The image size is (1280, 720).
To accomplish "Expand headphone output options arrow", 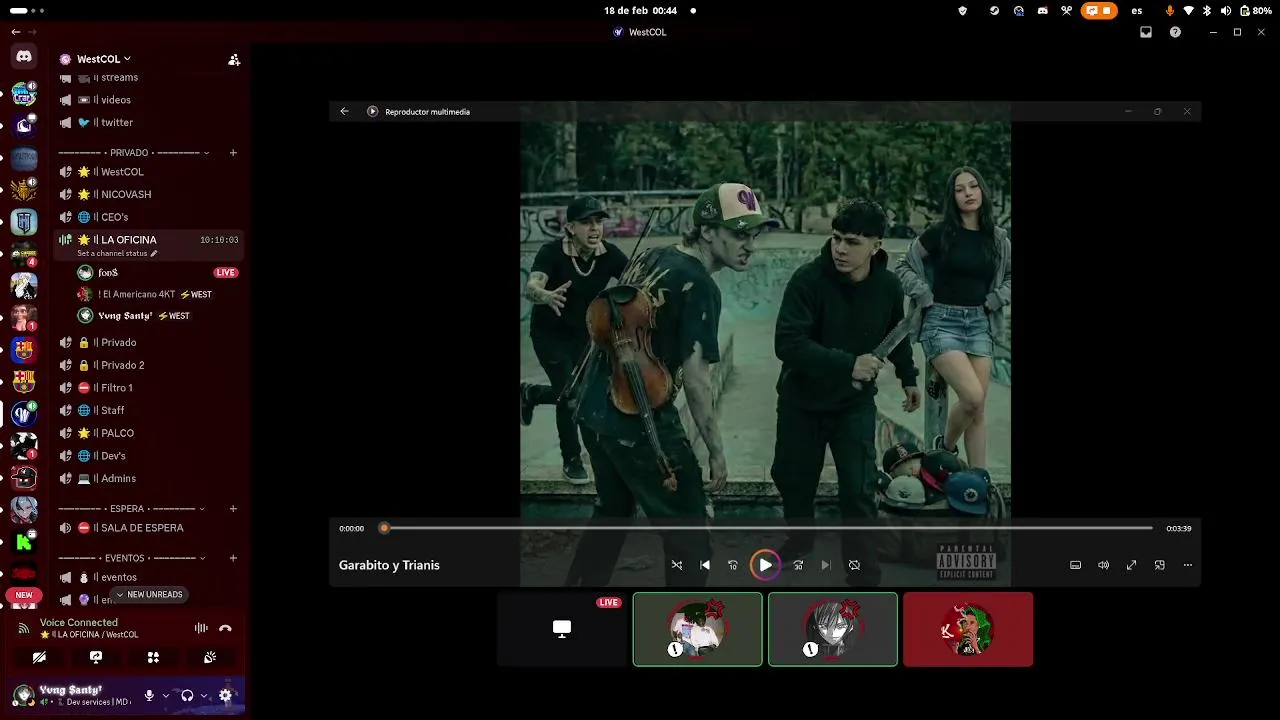I will pos(203,696).
